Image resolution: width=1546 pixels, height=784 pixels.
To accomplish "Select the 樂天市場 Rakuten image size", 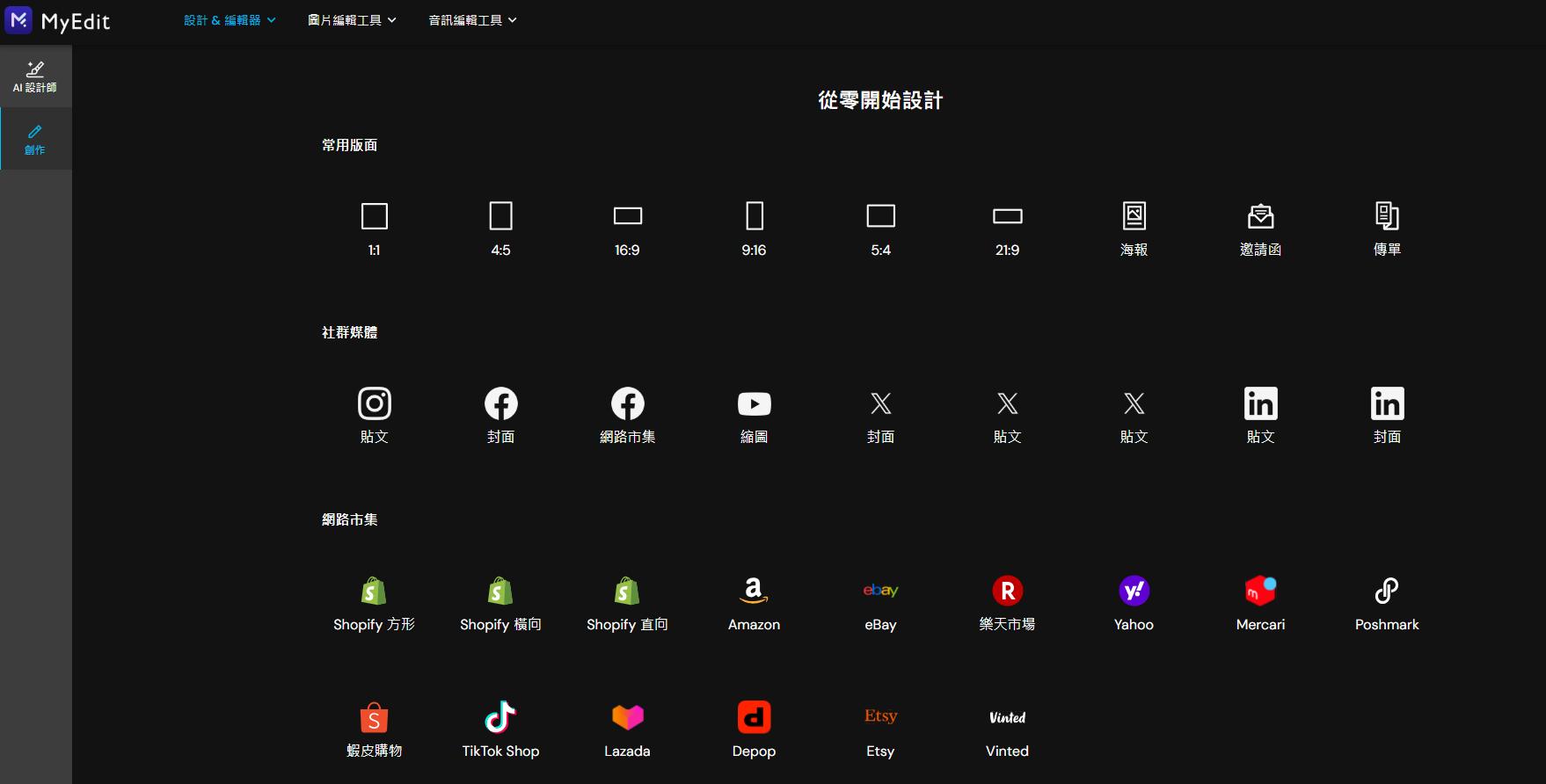I will point(1008,604).
